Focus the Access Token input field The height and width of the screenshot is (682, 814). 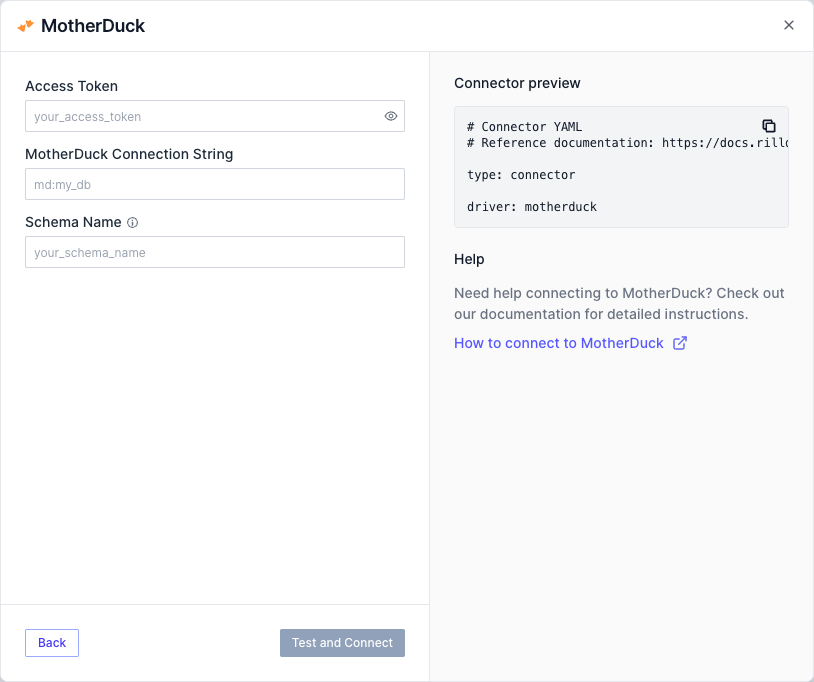pos(215,116)
